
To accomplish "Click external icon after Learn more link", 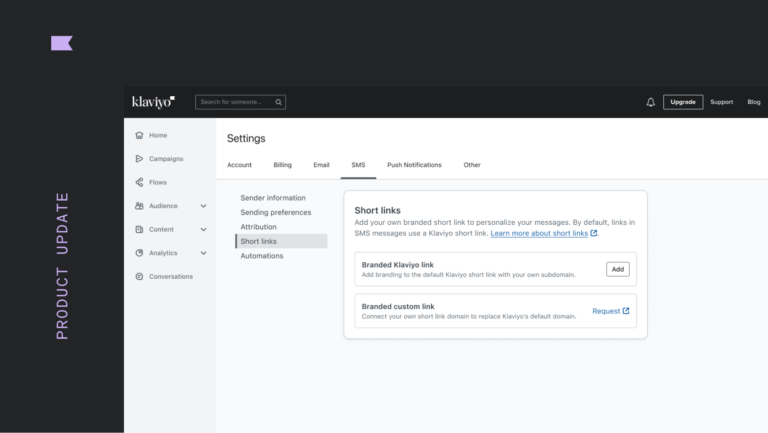I will [x=594, y=233].
